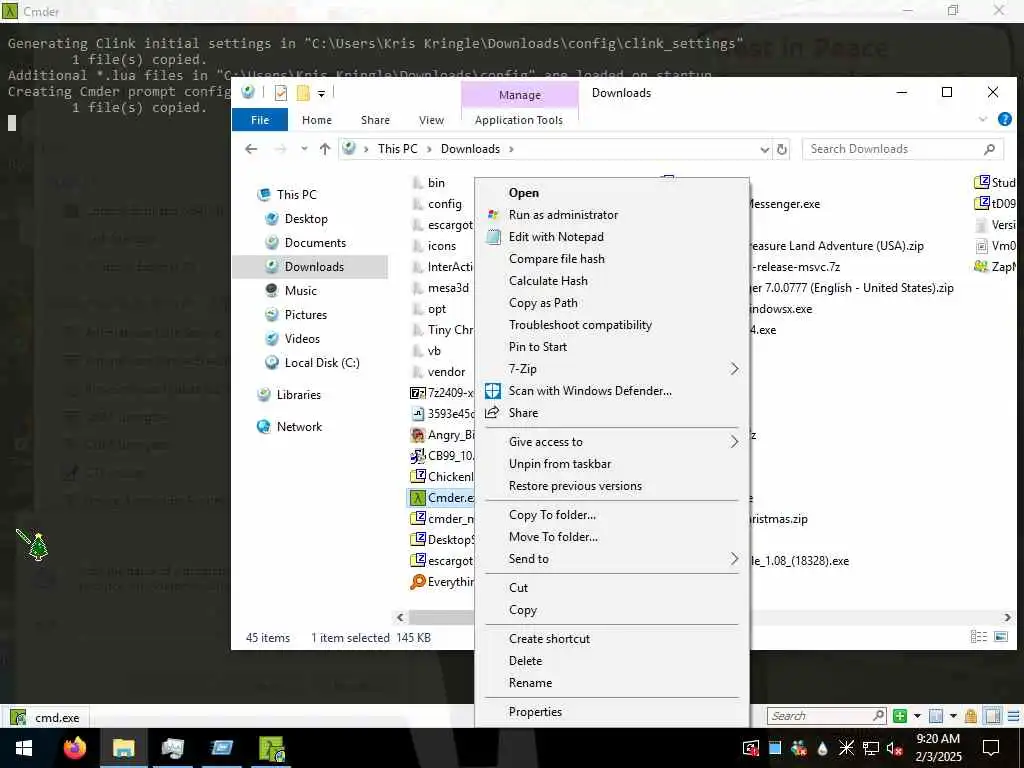Click the Properties quick access icon
Image resolution: width=1024 pixels, height=768 pixels.
point(281,93)
